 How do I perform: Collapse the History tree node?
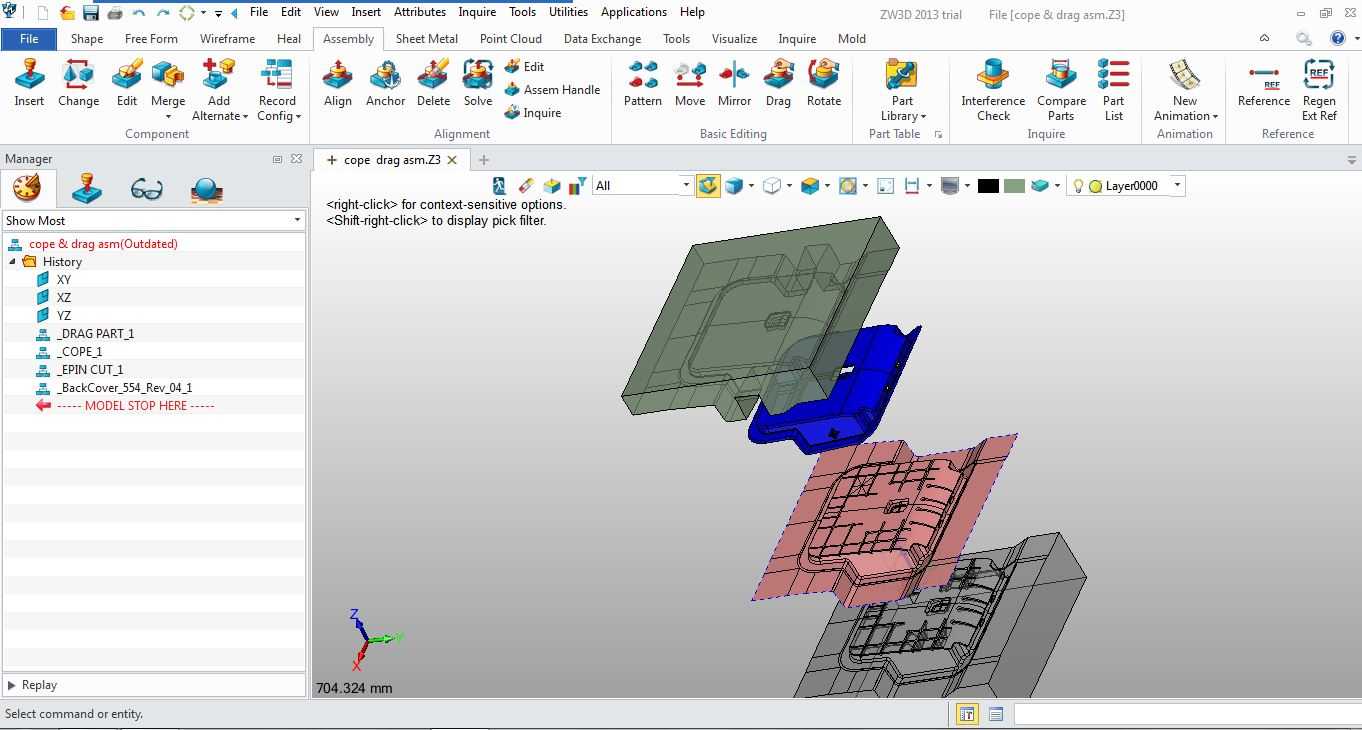(x=13, y=262)
